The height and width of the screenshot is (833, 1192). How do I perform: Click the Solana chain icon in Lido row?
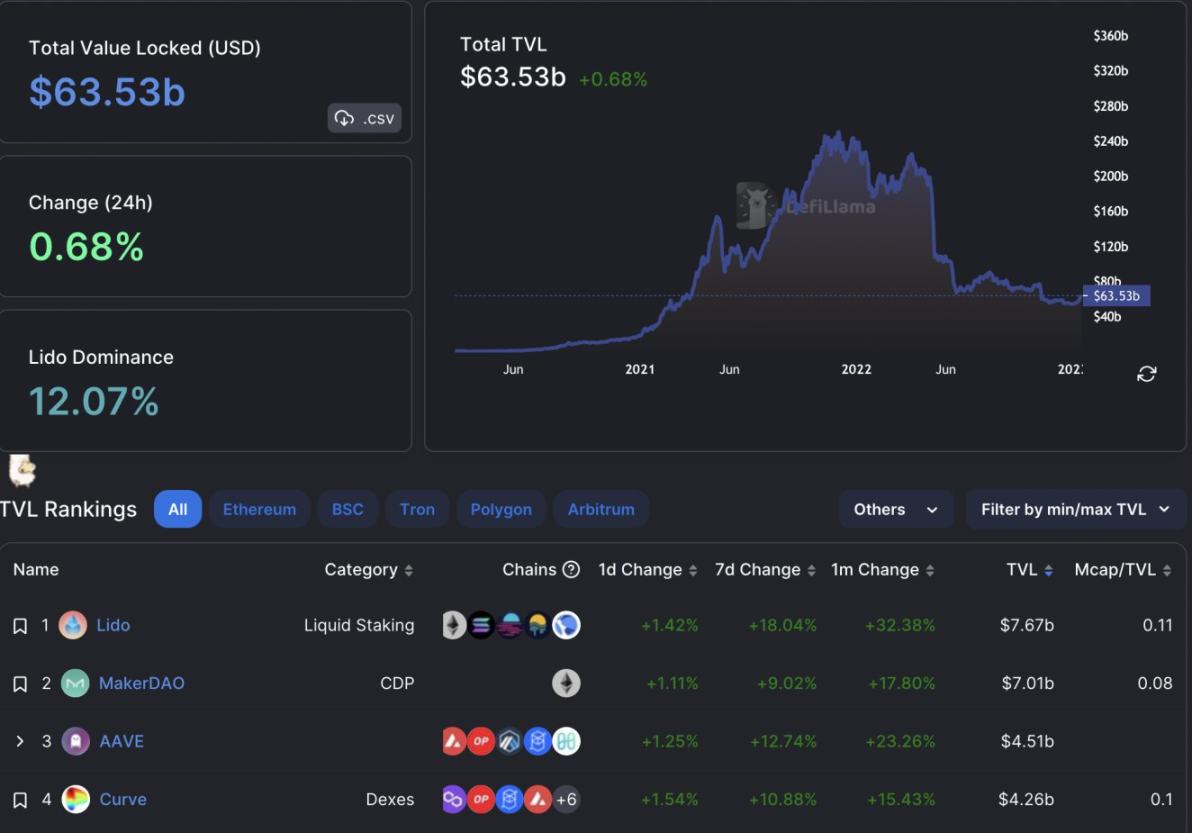(x=480, y=625)
